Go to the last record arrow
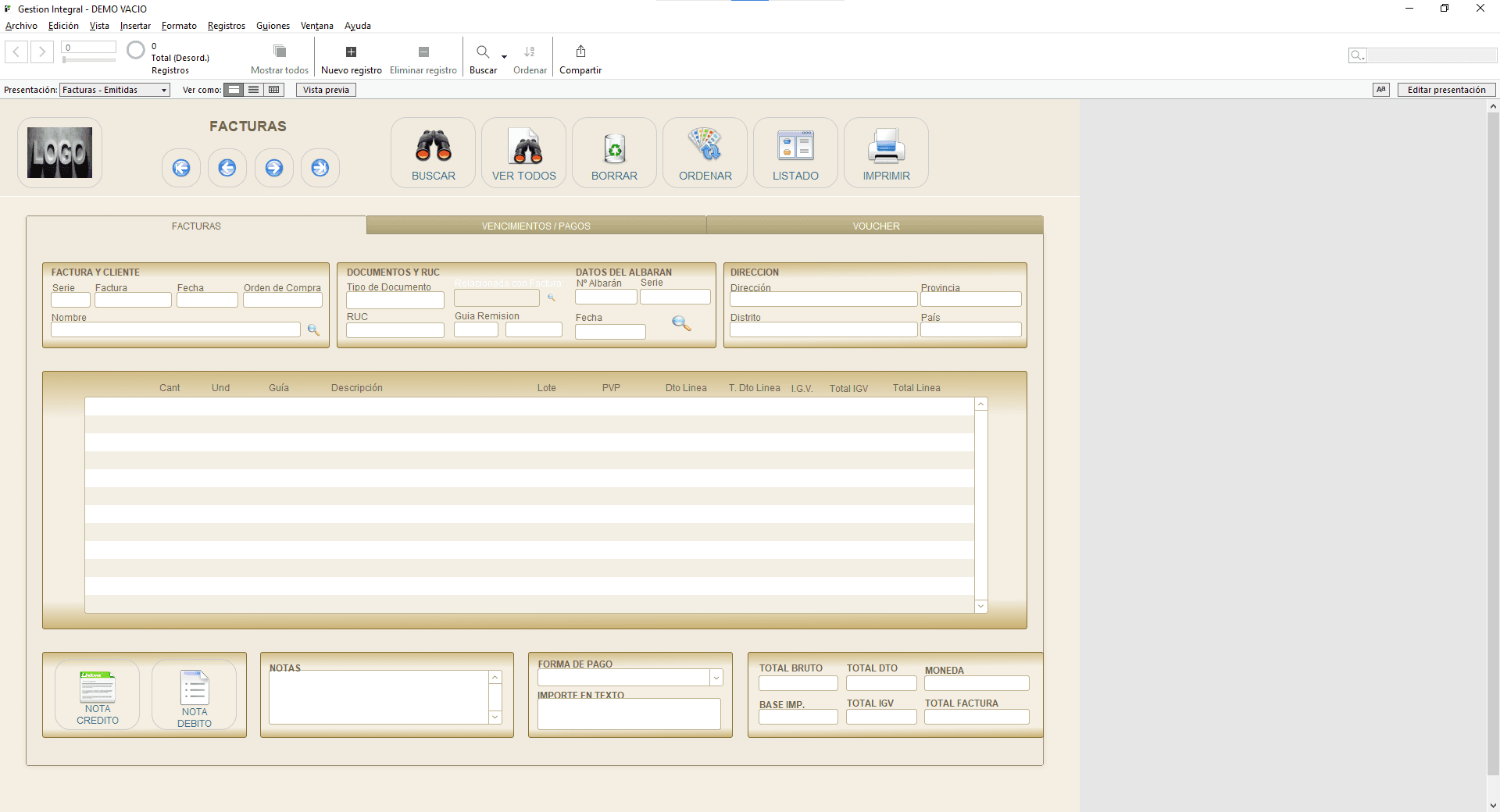1500x812 pixels. 320,168
